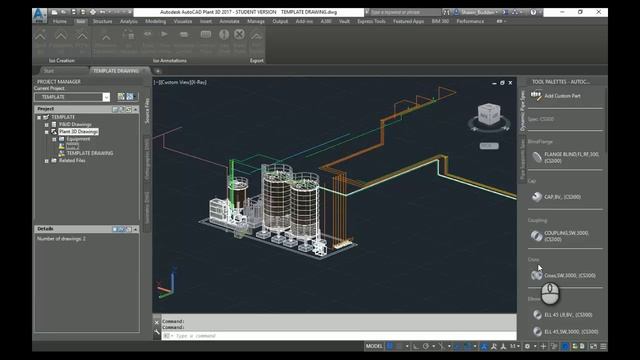Open the Output ribbon tab
Image resolution: width=640 pixels, height=360 pixels.
(x=280, y=21)
